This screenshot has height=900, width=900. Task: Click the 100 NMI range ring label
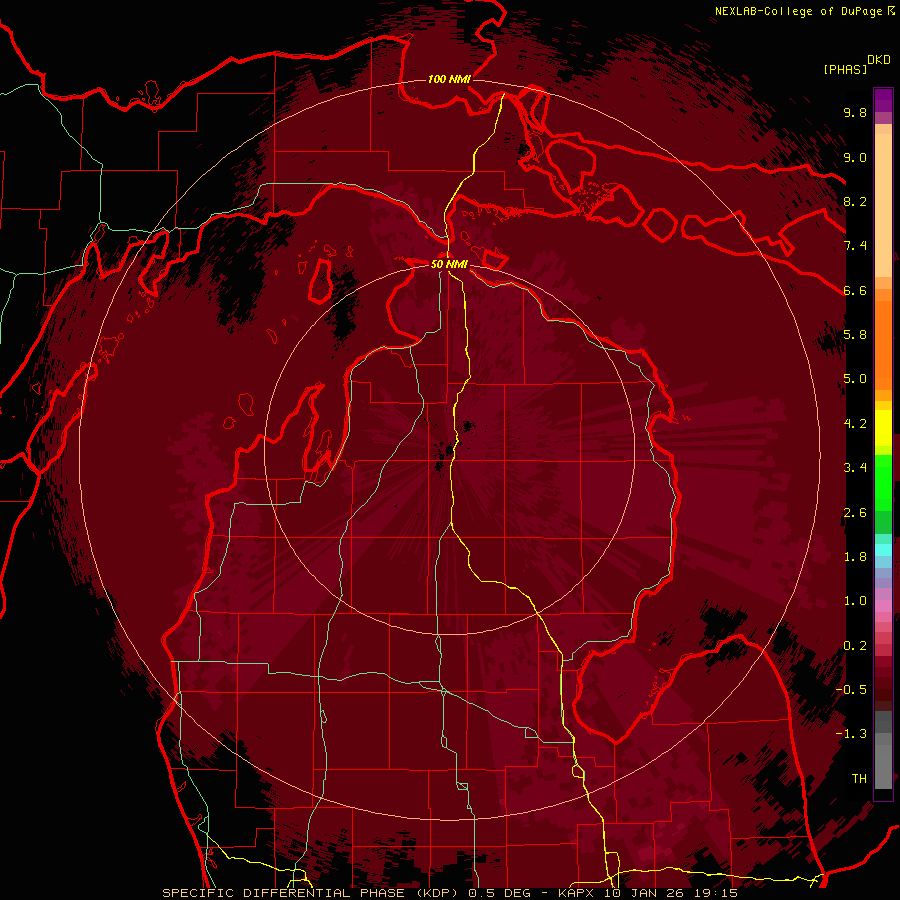[449, 79]
